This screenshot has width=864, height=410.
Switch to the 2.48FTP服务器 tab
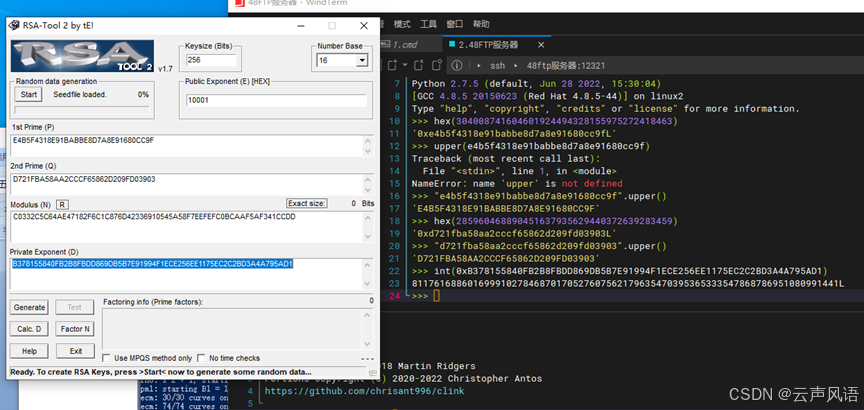[497, 45]
